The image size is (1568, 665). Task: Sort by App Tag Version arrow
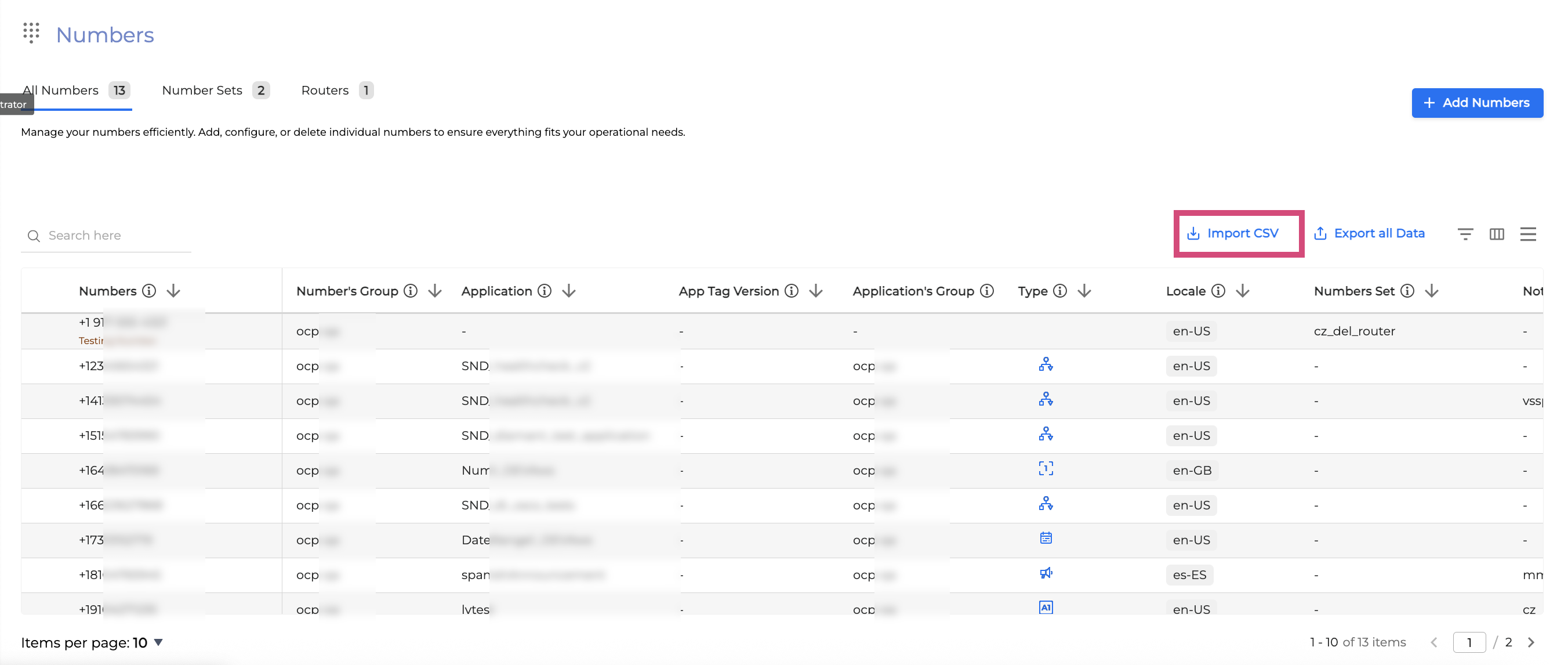(x=816, y=291)
